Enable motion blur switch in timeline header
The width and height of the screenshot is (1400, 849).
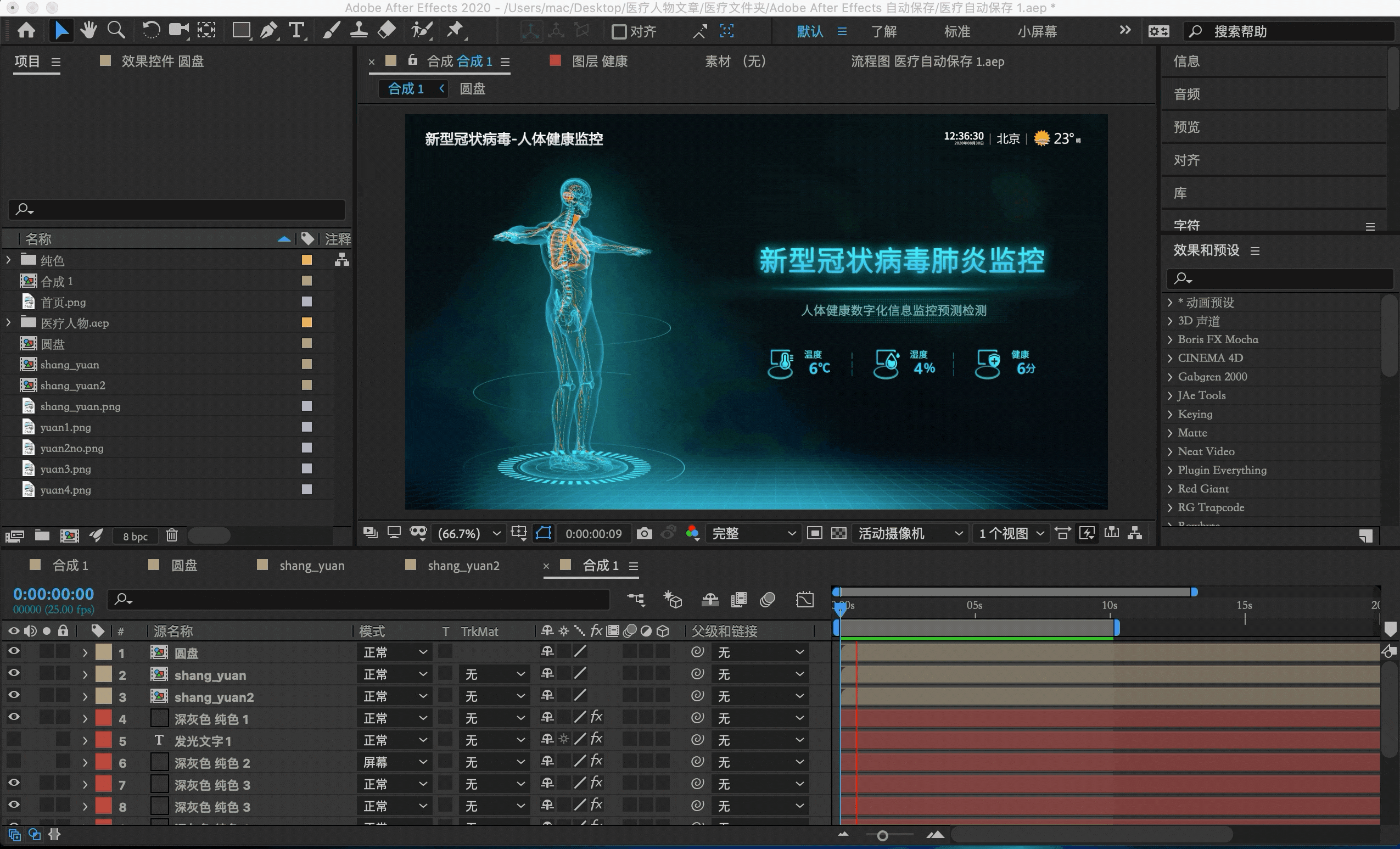click(x=768, y=599)
